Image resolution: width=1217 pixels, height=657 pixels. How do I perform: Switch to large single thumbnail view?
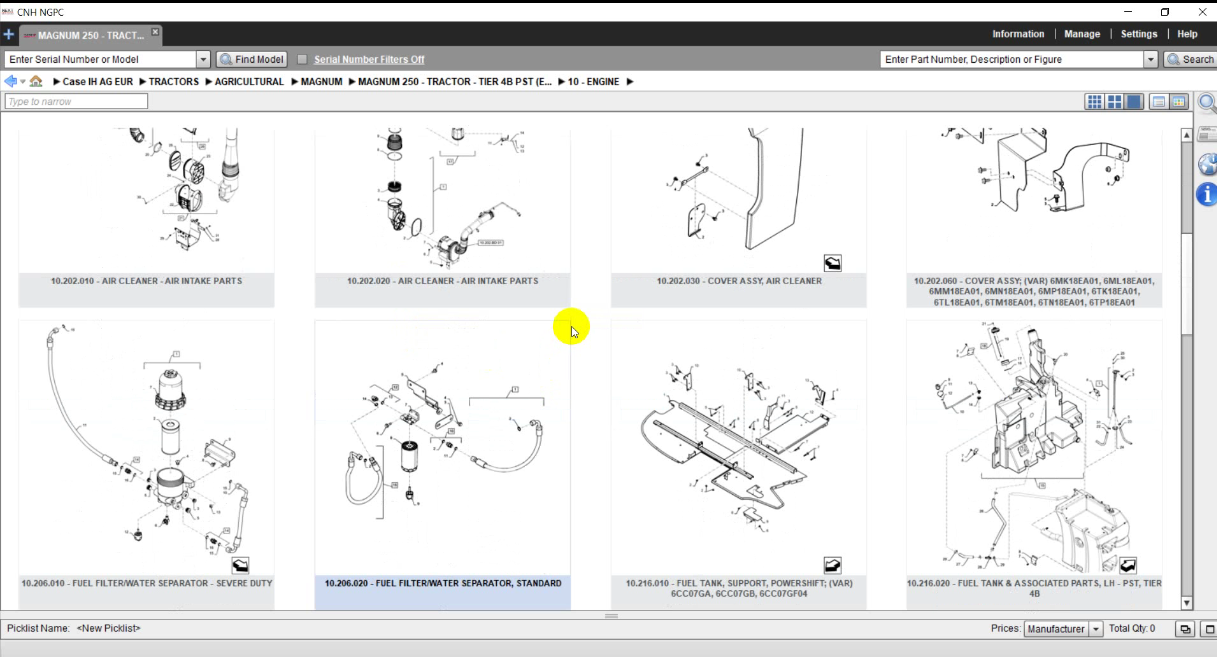[1134, 102]
